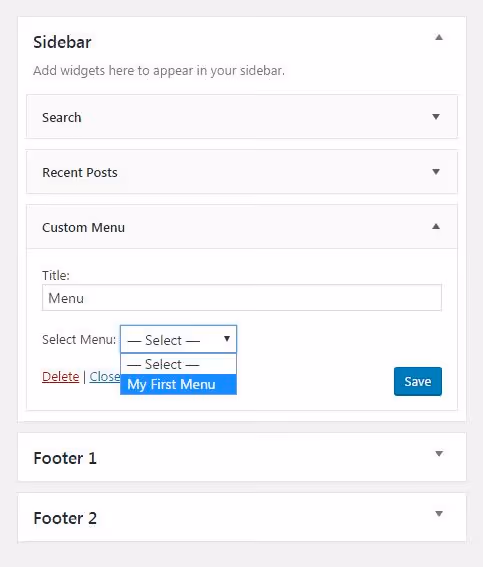
Task: Click the Custom Menu widget title
Action: tap(84, 227)
